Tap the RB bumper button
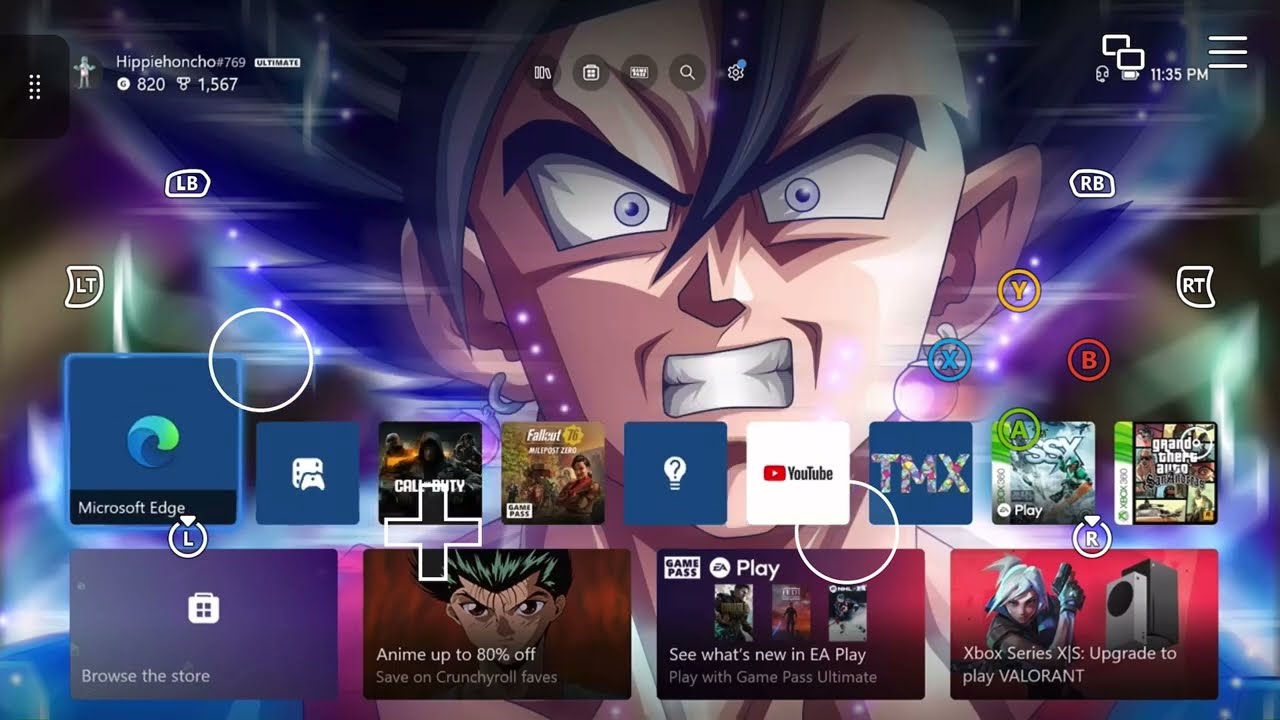This screenshot has height=720, width=1280. pyautogui.click(x=1092, y=184)
